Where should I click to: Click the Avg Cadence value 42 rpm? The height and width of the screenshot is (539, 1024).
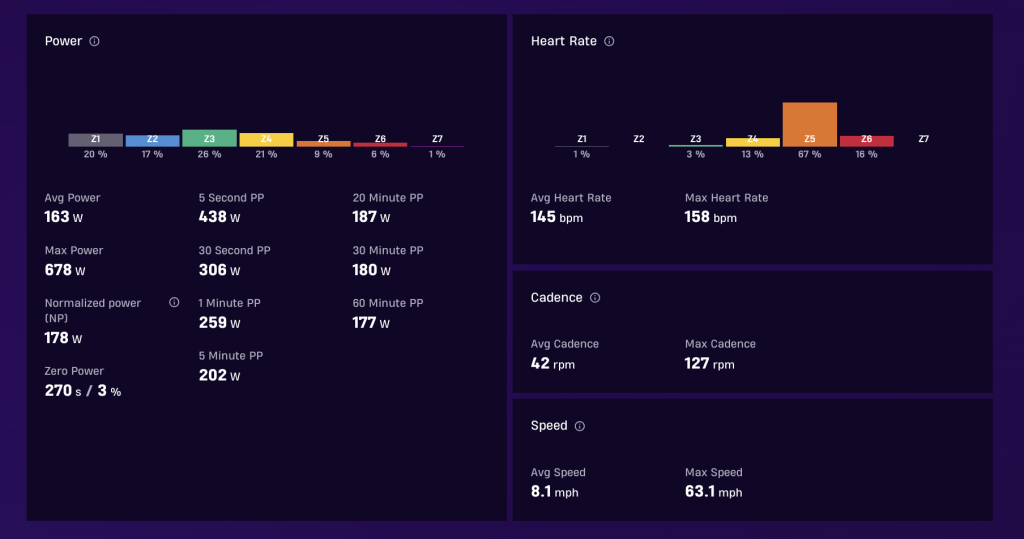[552, 363]
